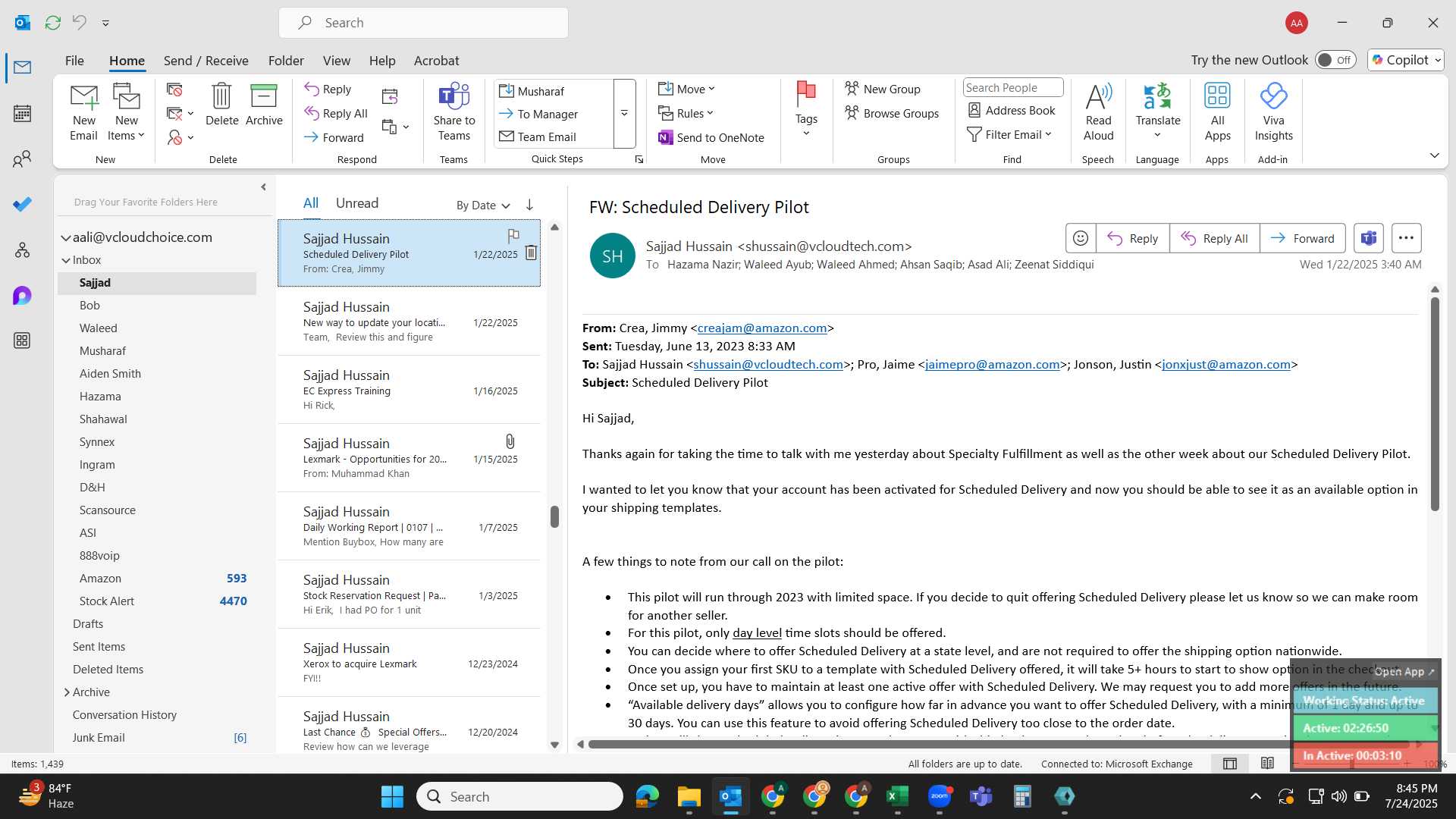Open File Explorer from the taskbar
Image resolution: width=1456 pixels, height=819 pixels.
click(x=689, y=796)
